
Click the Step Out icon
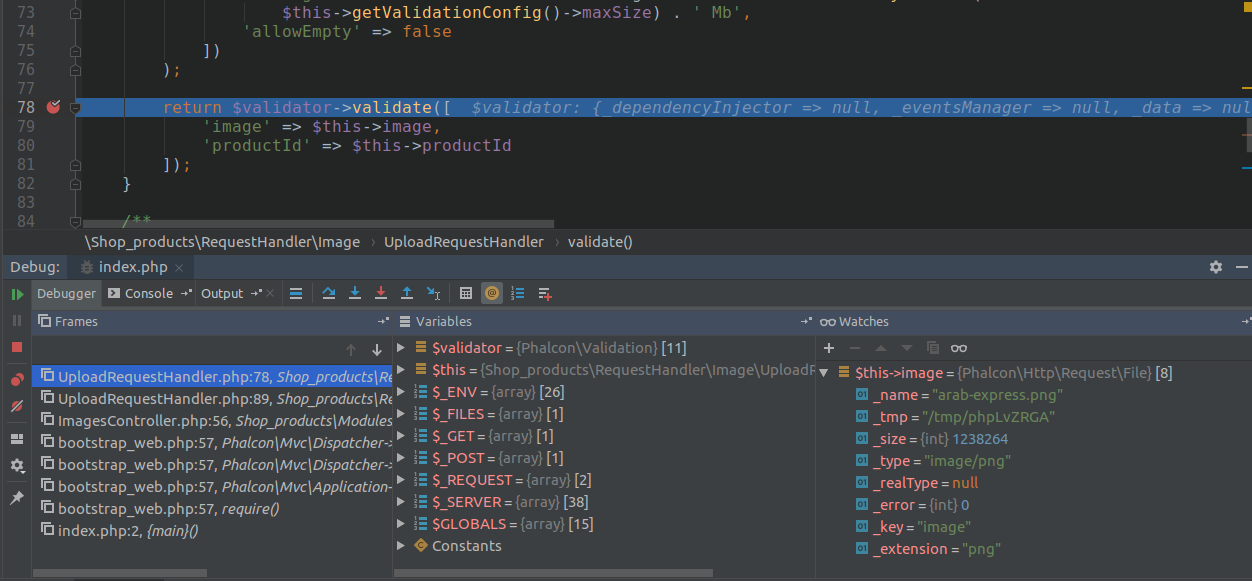click(x=407, y=293)
